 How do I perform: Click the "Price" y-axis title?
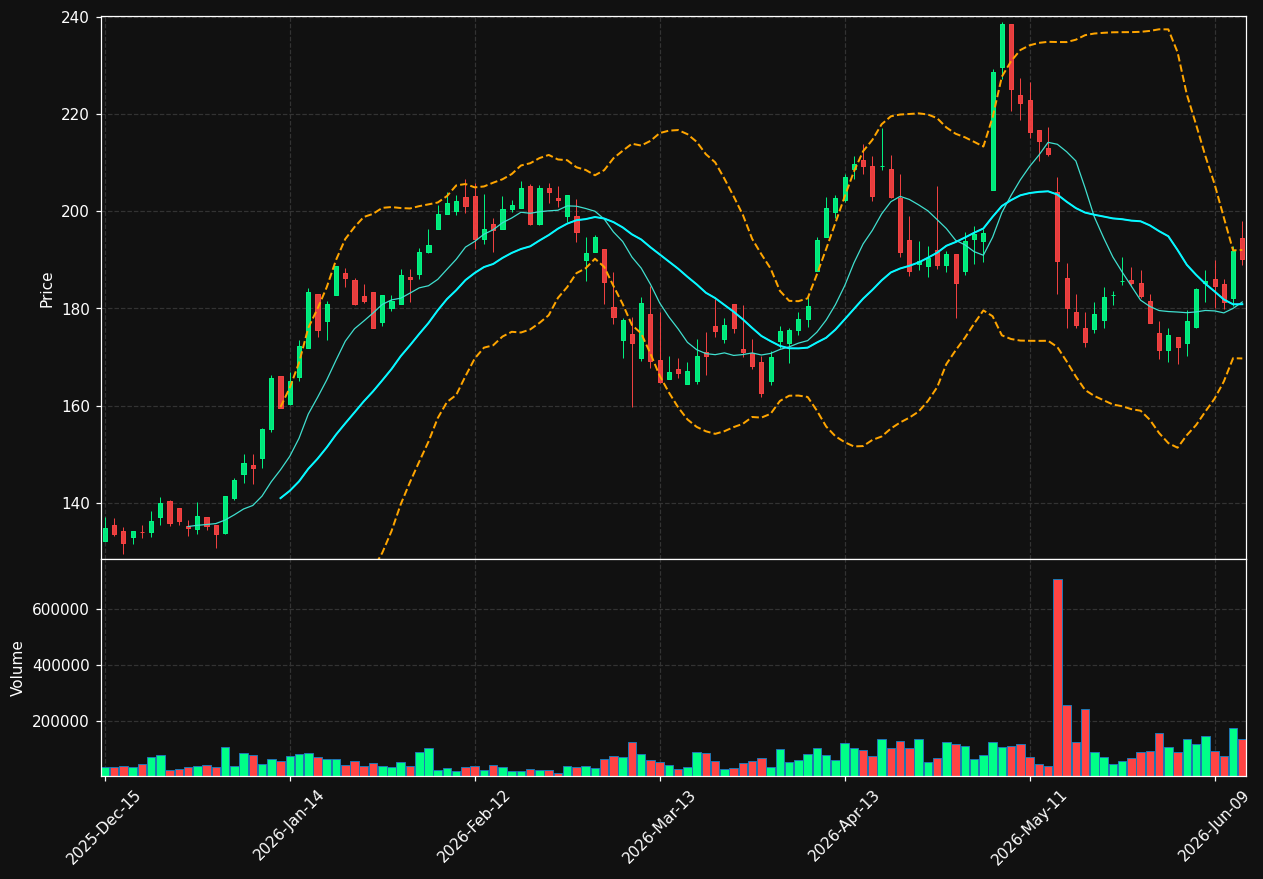click(x=47, y=289)
